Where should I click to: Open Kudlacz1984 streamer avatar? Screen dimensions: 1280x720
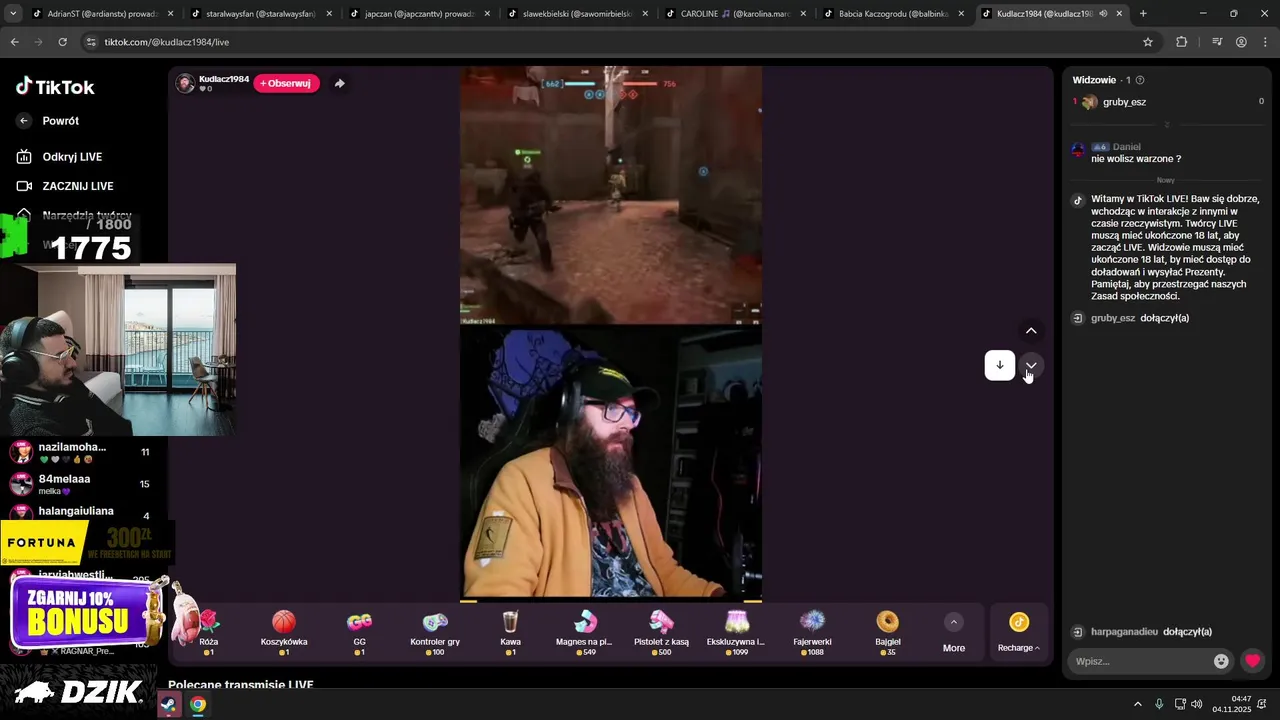[x=185, y=83]
